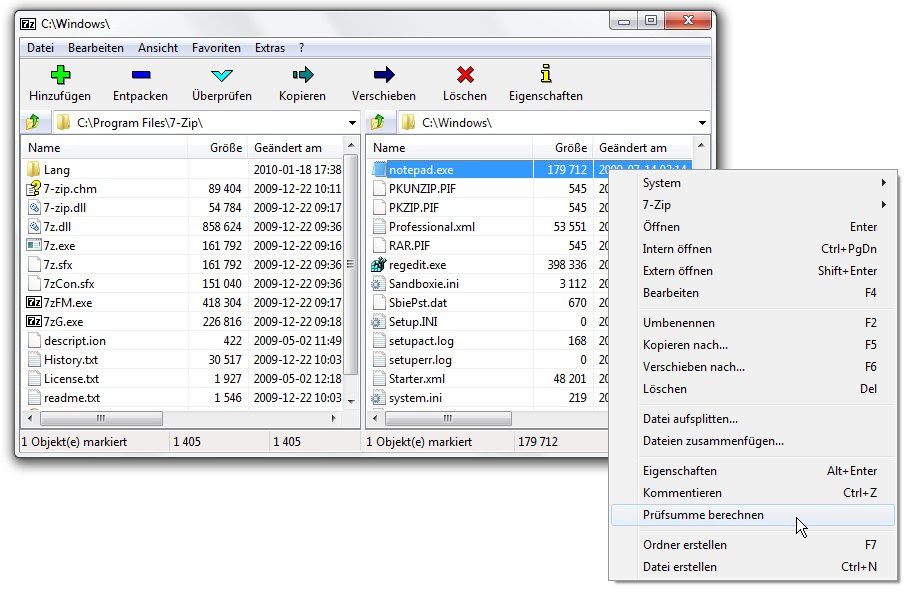Click the red X Löschen icon

click(465, 75)
